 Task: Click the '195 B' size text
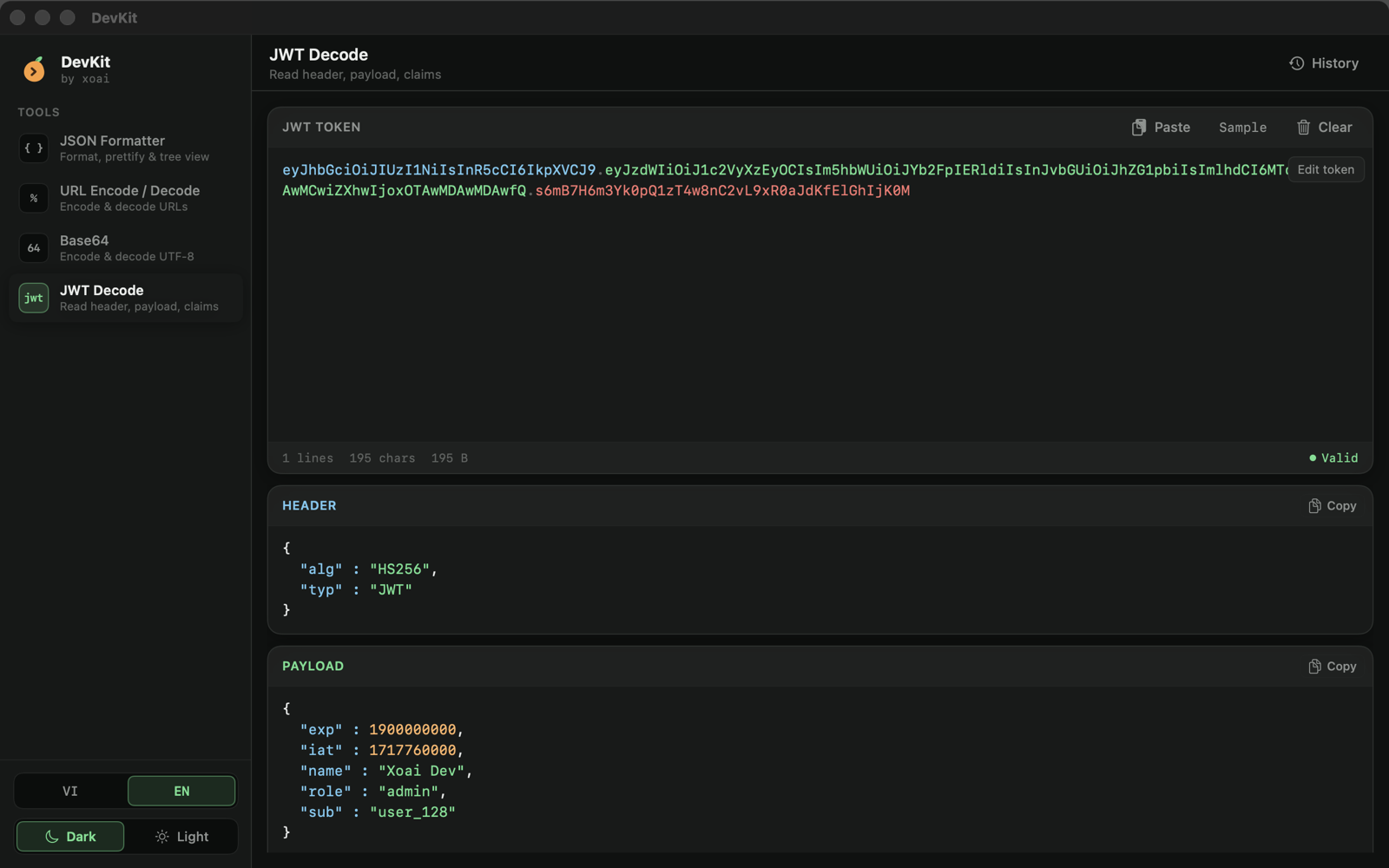[x=450, y=458]
